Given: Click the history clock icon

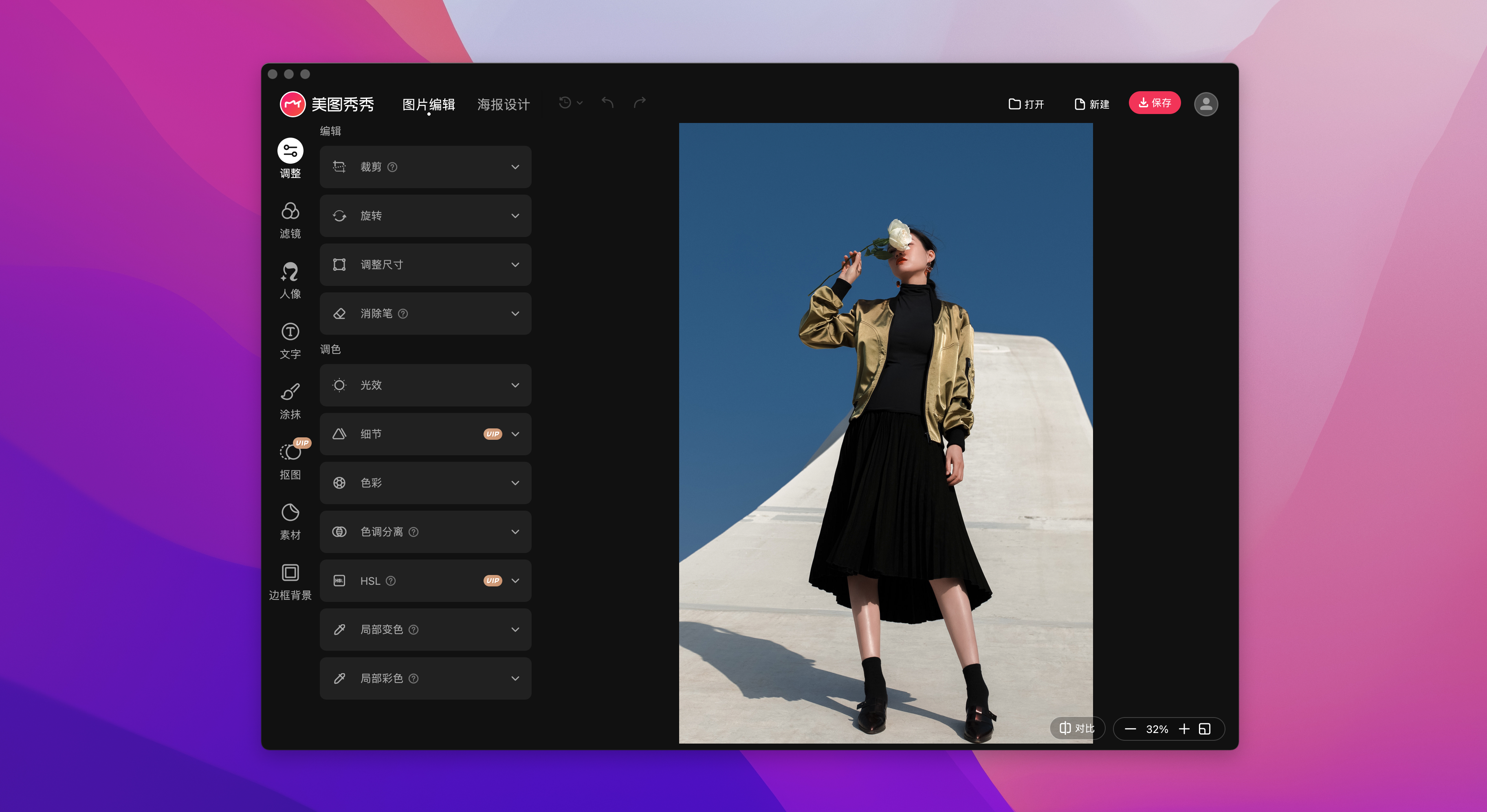Looking at the screenshot, I should (565, 102).
